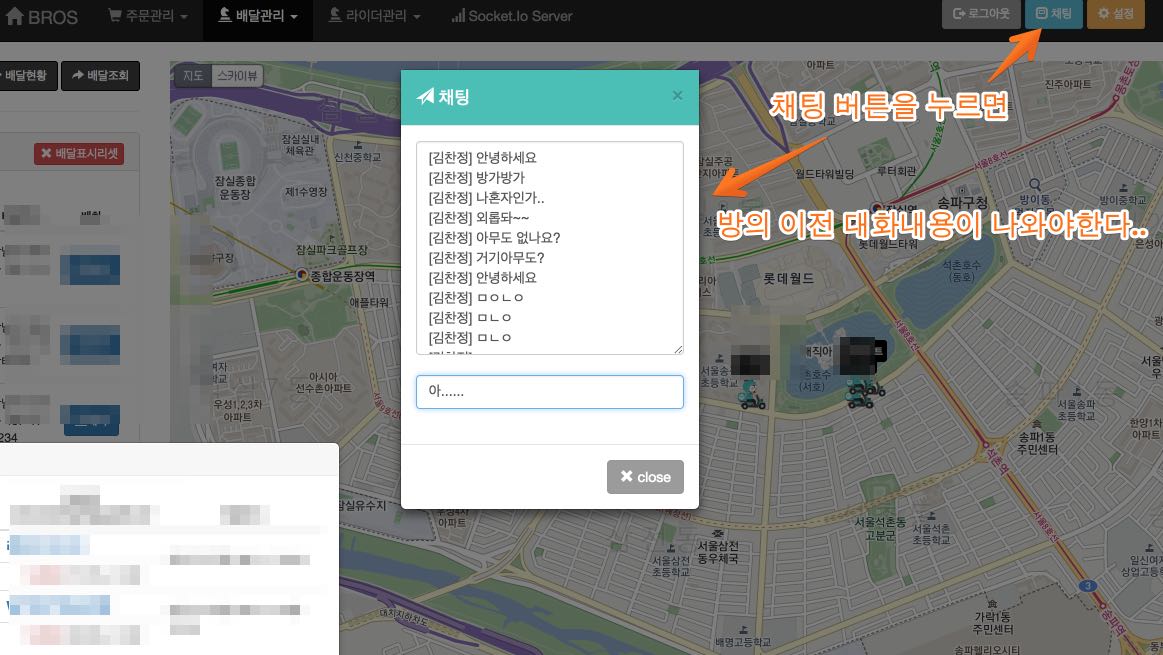Switch to 배달현황 tab
This screenshot has height=655, width=1163.
(x=26, y=75)
